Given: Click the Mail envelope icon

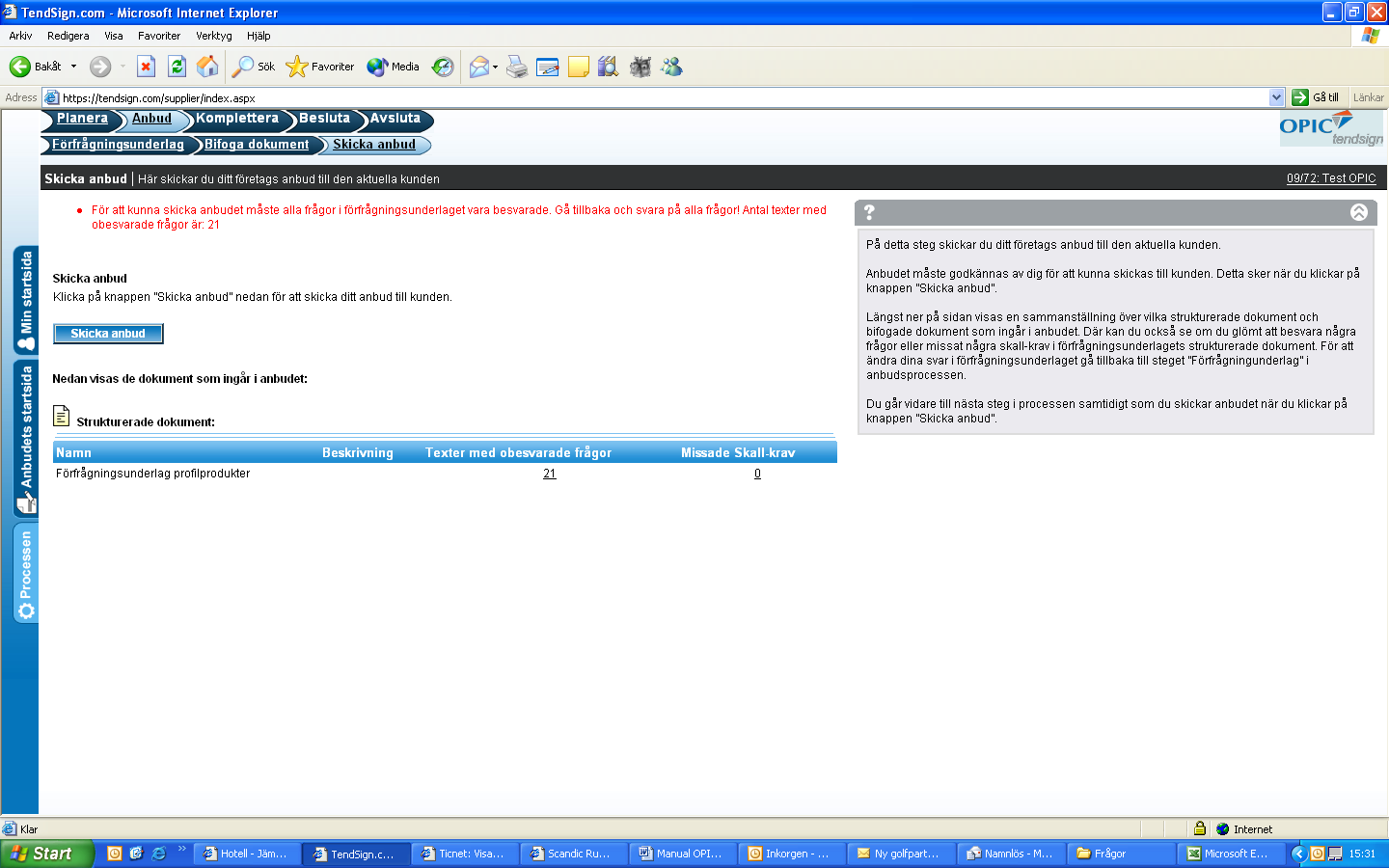Looking at the screenshot, I should (x=478, y=67).
